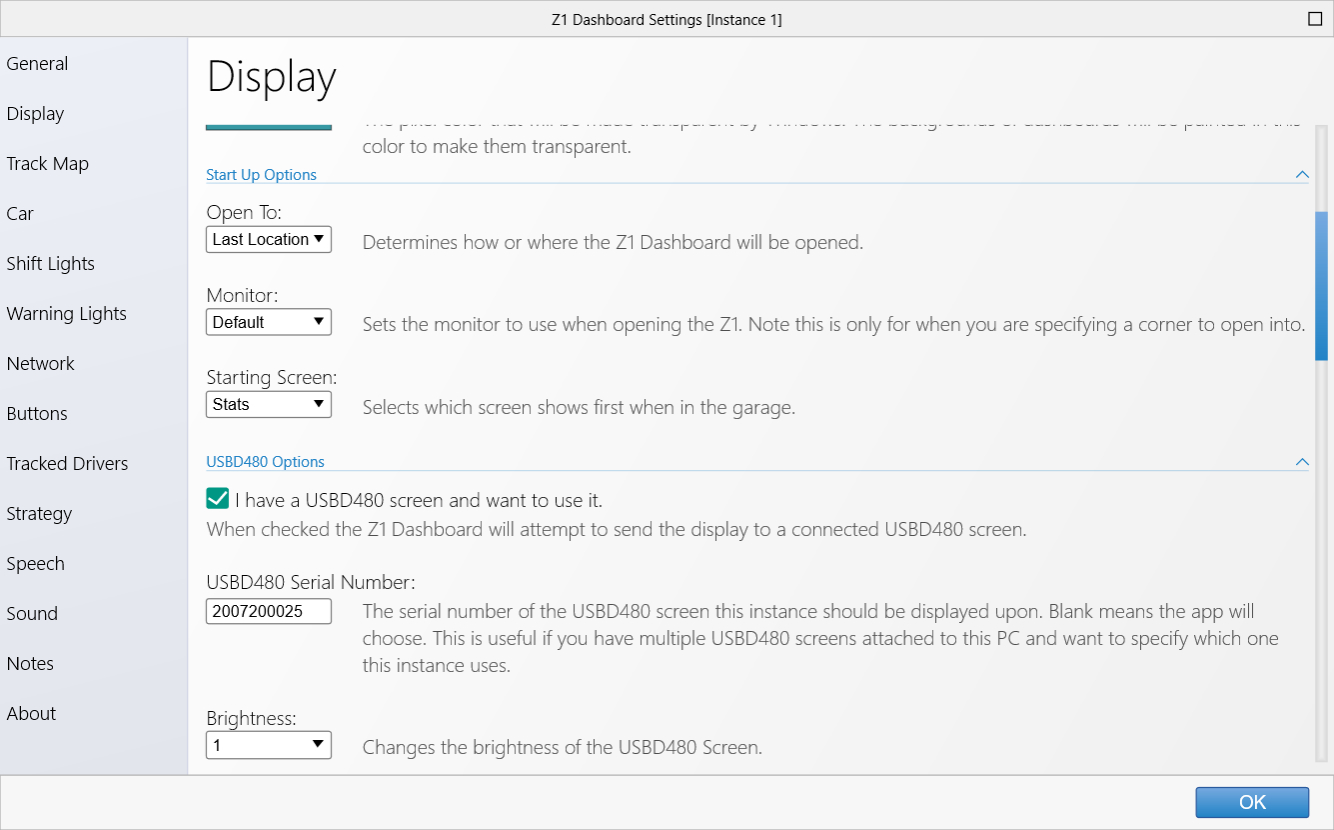1334x830 pixels.
Task: Click 'Selects which screen shows first' description
Action: (x=579, y=408)
